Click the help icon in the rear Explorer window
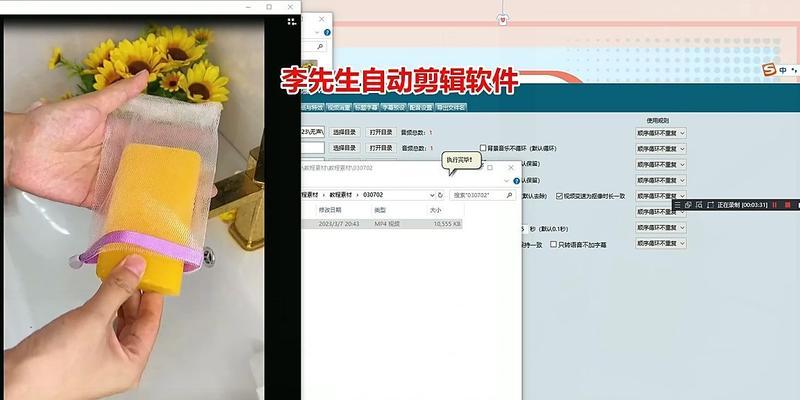Screen dimensions: 800x400 (x=327, y=32)
